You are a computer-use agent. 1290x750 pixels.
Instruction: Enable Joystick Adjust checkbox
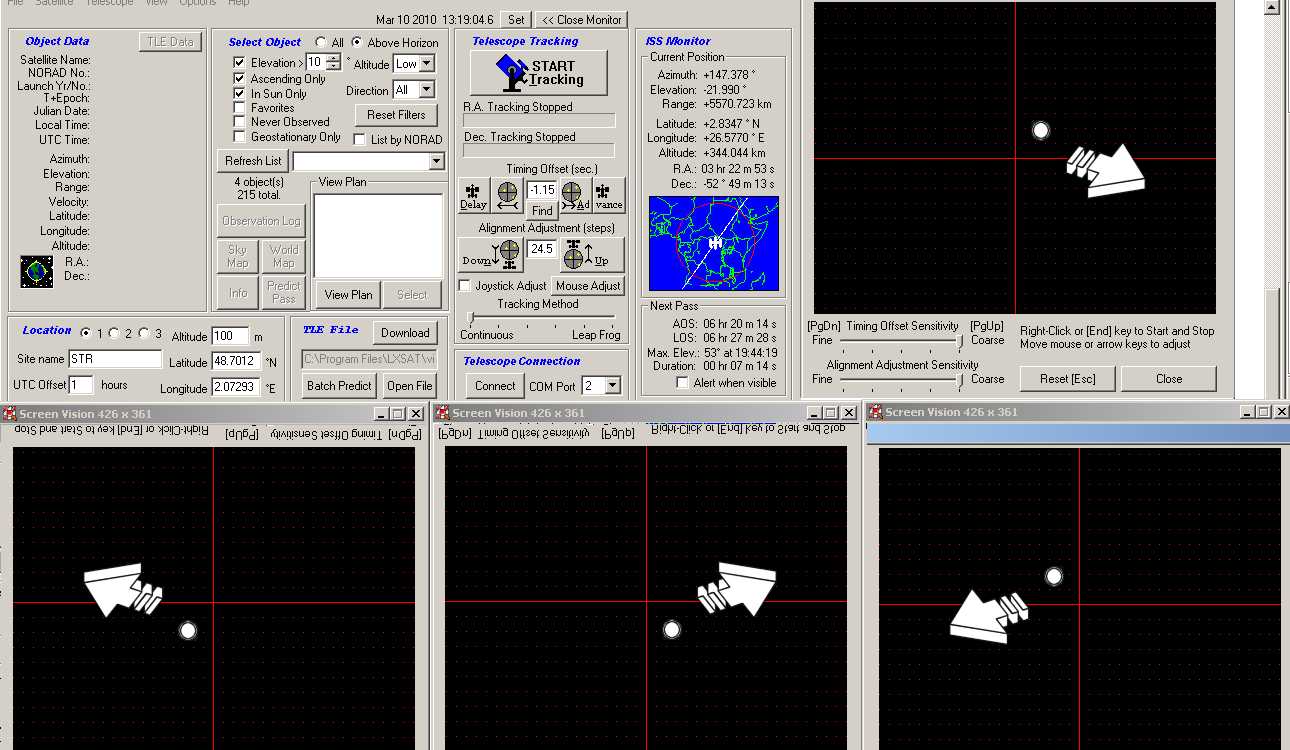point(464,286)
